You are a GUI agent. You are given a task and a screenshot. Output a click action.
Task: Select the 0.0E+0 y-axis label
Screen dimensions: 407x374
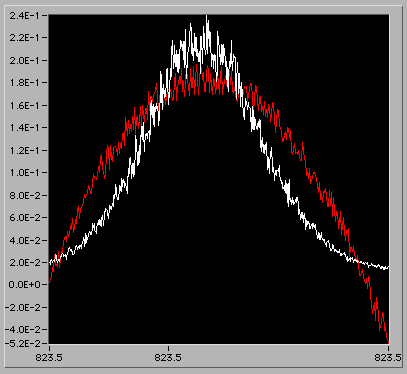[x=23, y=285]
